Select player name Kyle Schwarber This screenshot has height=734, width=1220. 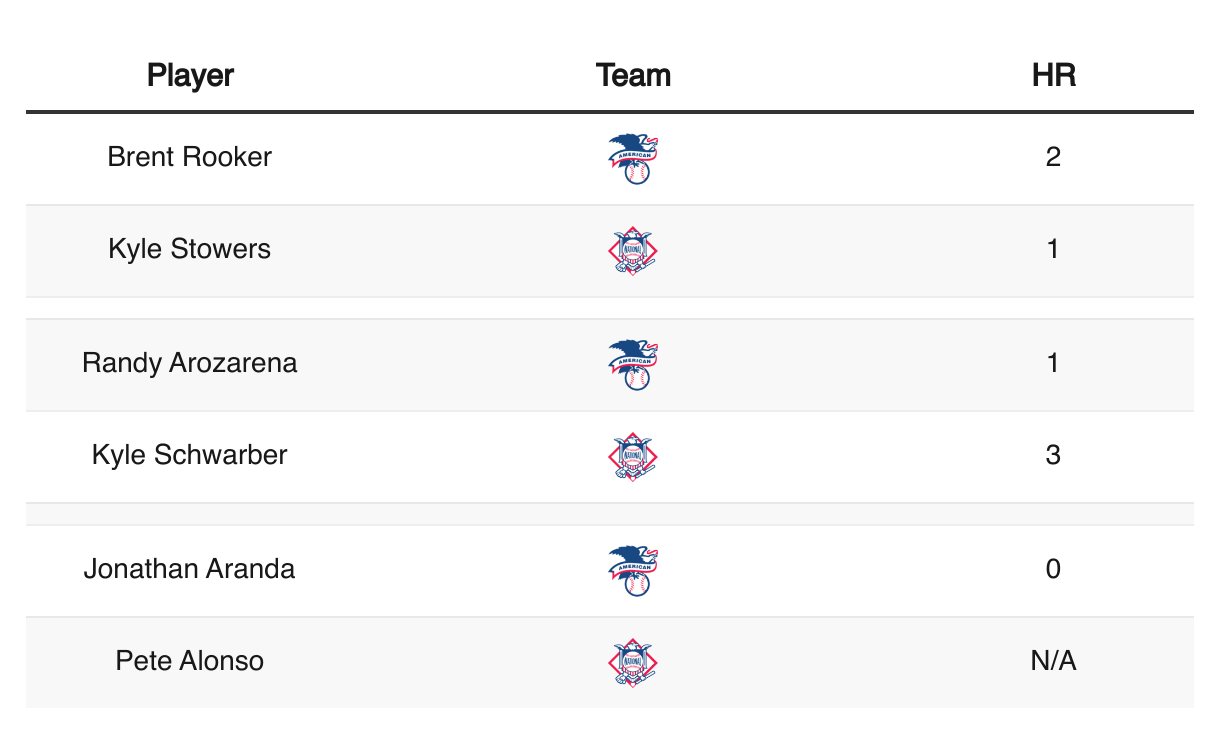pos(190,455)
